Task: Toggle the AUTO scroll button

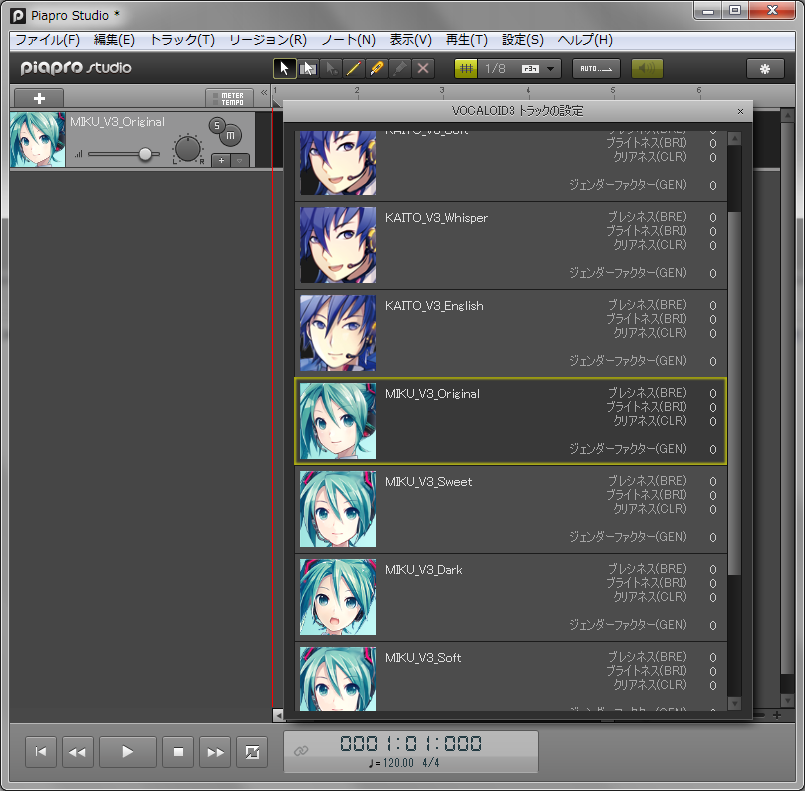Action: pyautogui.click(x=596, y=68)
